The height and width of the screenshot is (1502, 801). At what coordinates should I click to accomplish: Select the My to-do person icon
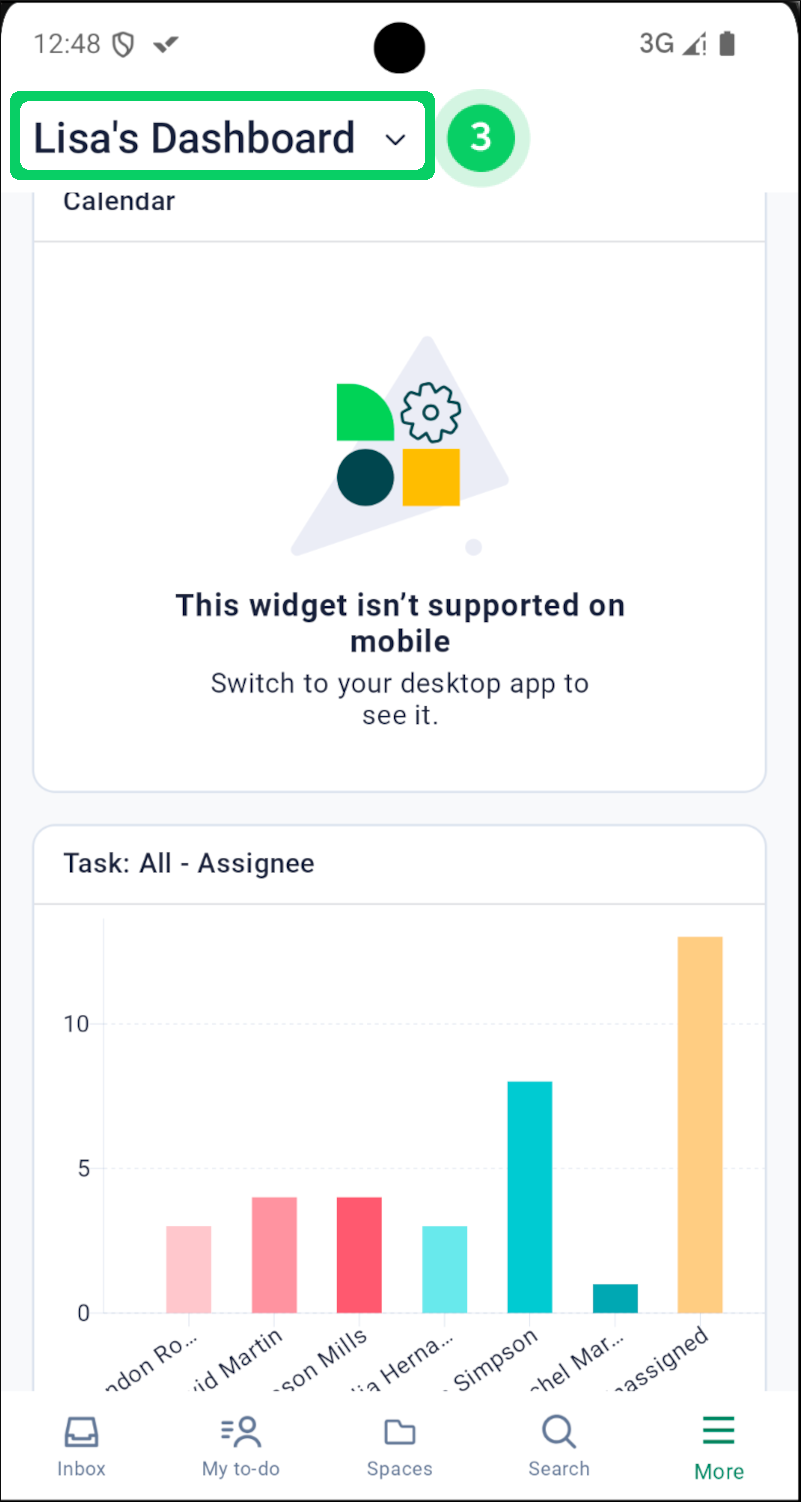(240, 1444)
